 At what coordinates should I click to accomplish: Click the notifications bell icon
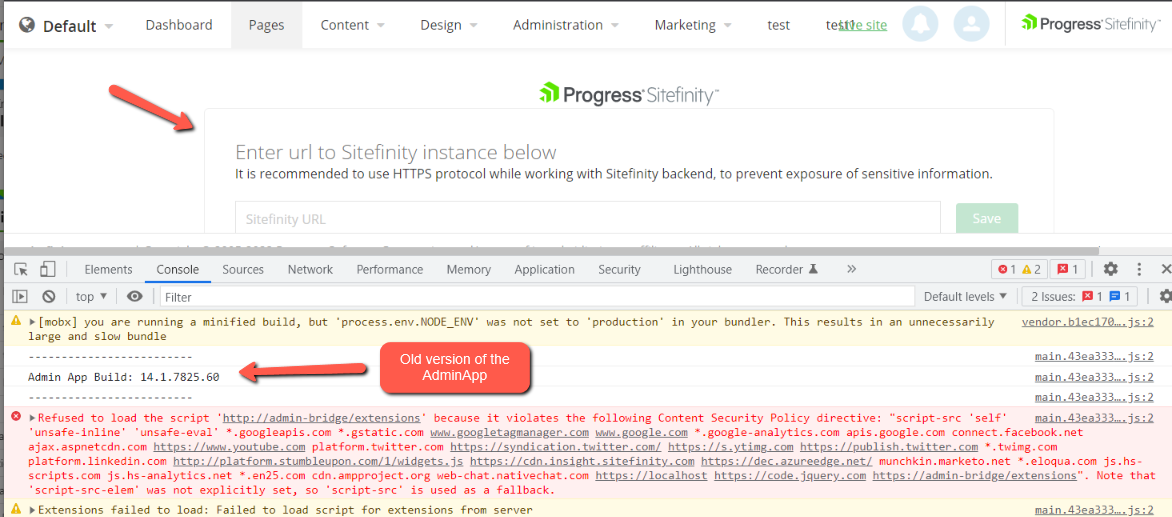[x=920, y=25]
